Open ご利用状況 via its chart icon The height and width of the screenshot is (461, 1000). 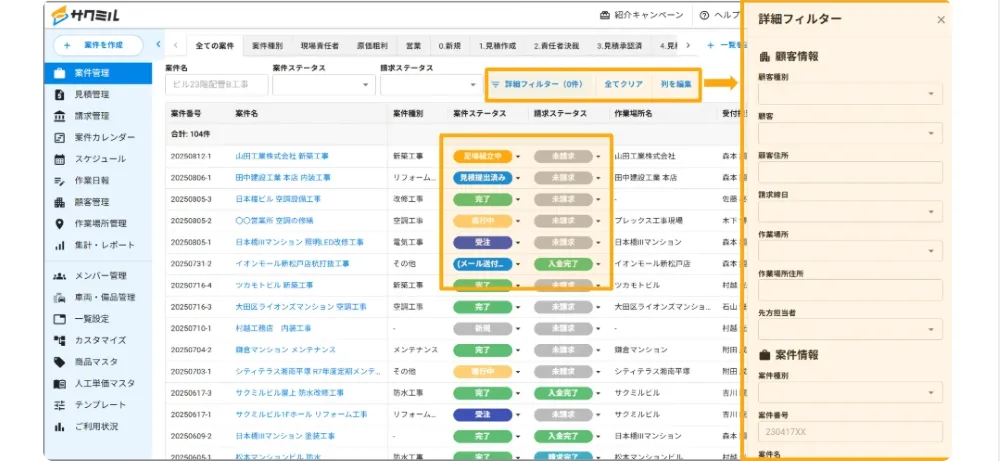59,427
